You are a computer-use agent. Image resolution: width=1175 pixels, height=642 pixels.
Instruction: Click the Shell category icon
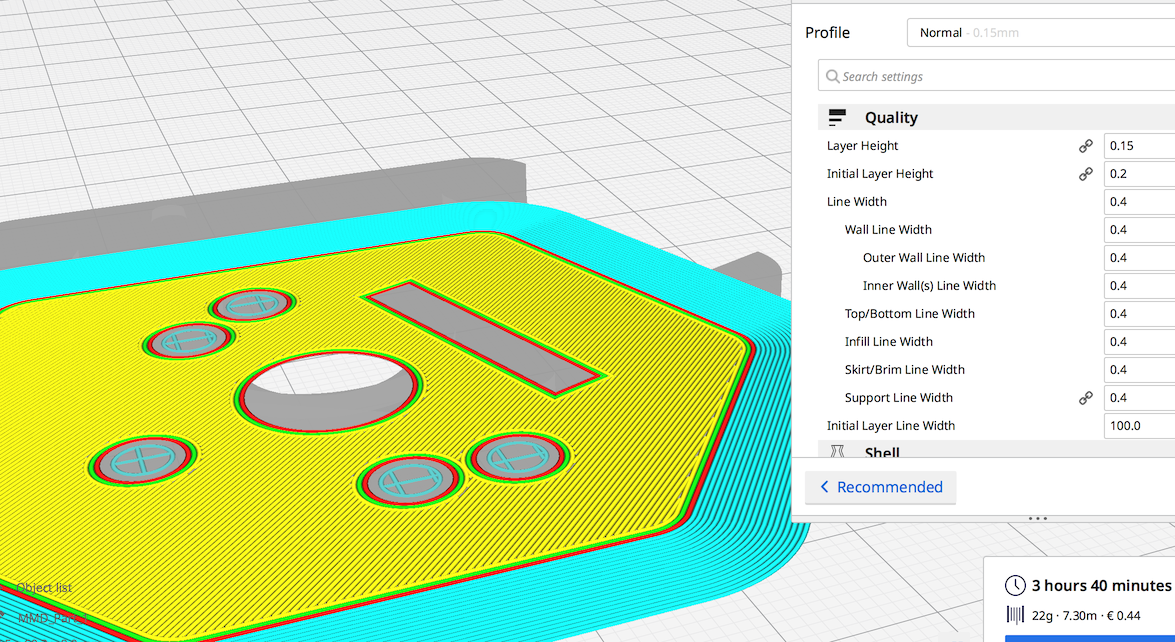tap(837, 452)
